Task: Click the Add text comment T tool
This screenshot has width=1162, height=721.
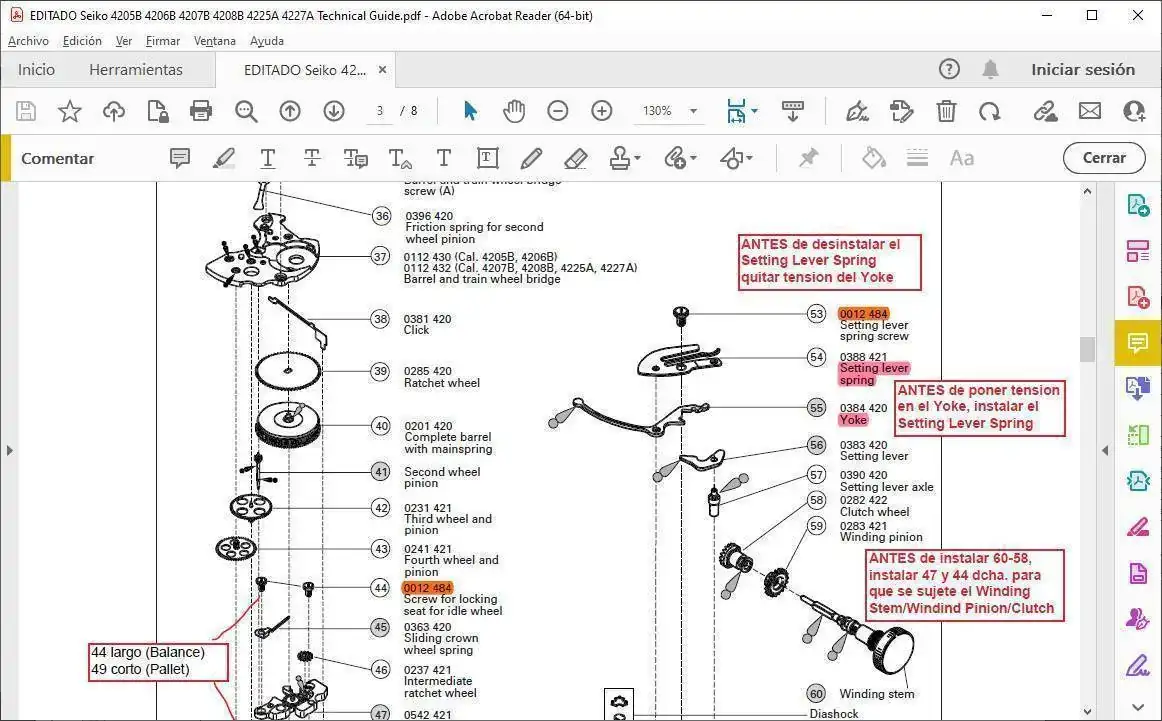Action: tap(443, 158)
